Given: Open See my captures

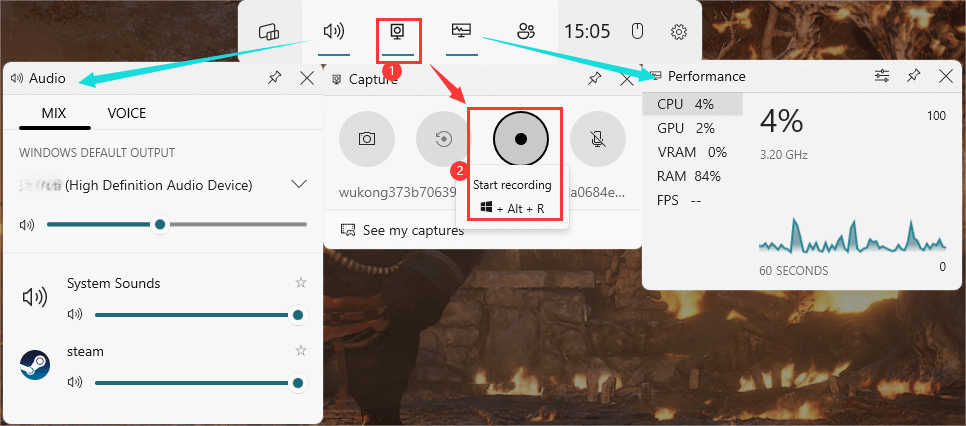Looking at the screenshot, I should point(402,231).
